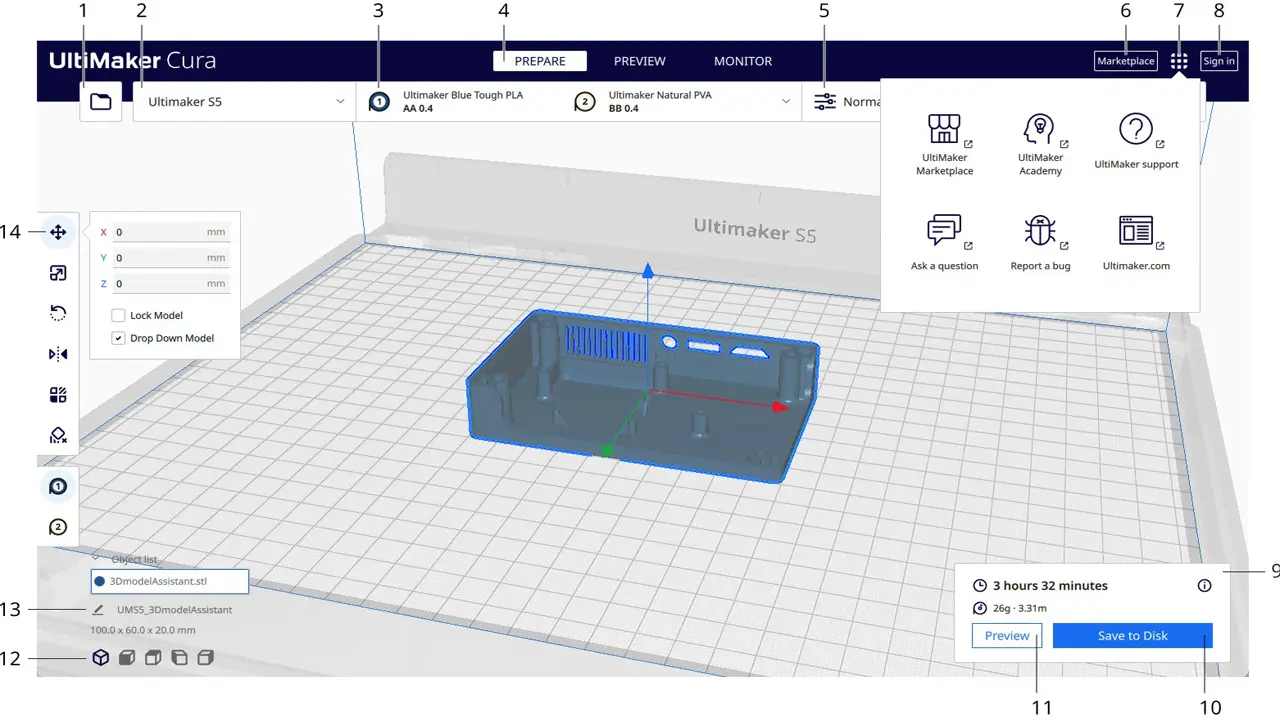Switch to 3D perspective view cube
The height and width of the screenshot is (720, 1280).
coord(101,658)
